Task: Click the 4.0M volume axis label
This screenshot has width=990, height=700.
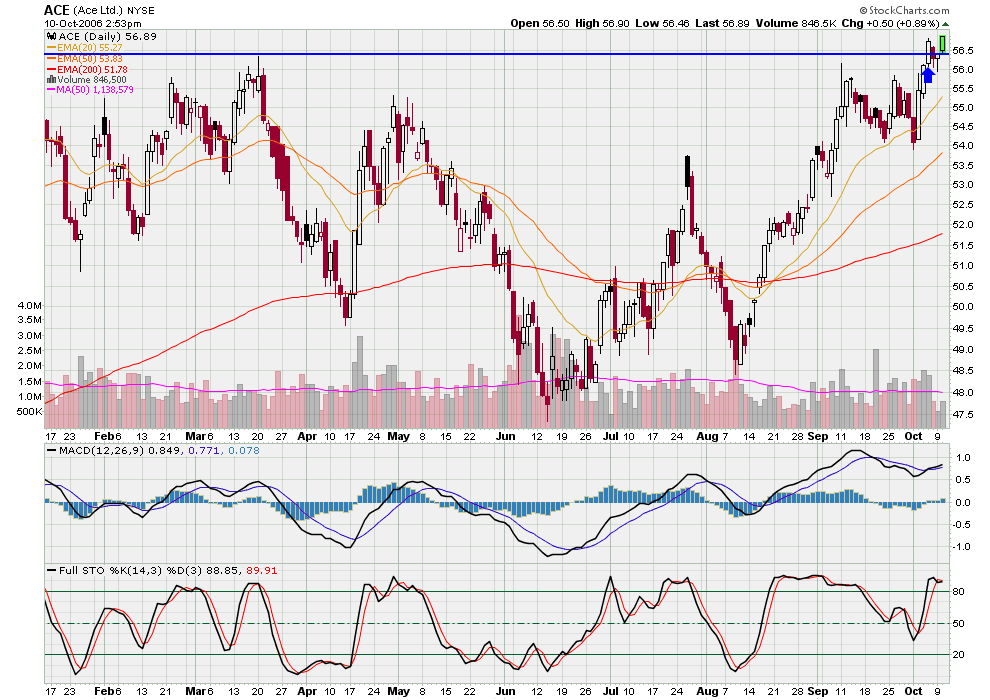Action: point(30,306)
